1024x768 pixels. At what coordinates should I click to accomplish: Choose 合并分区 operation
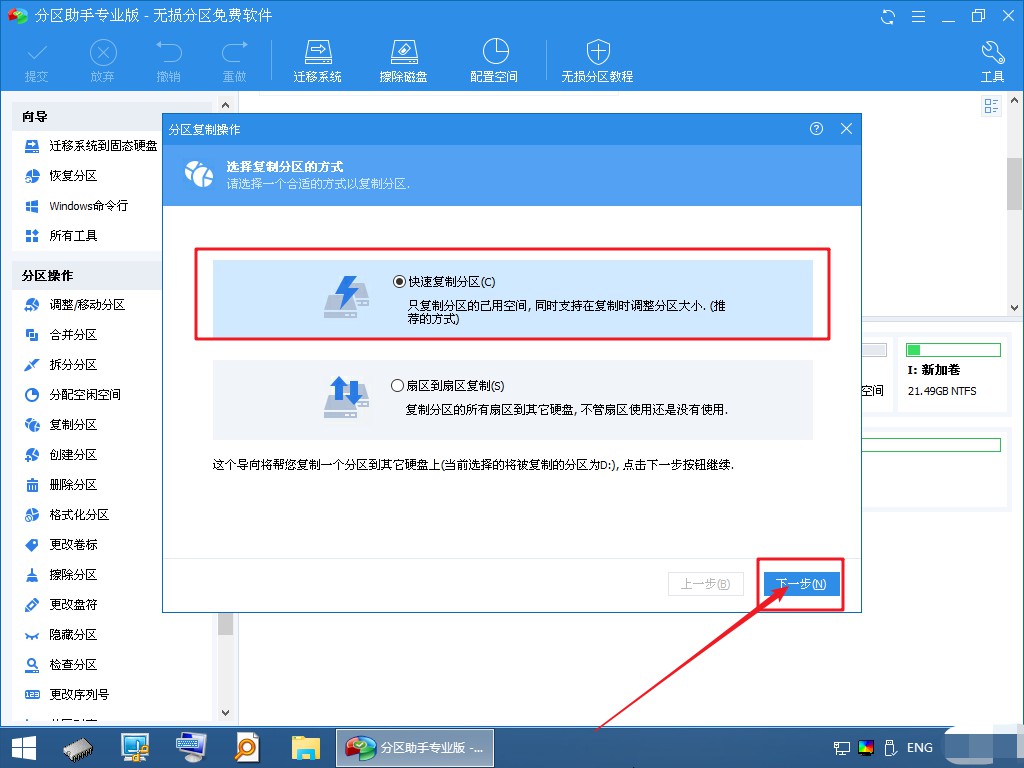pyautogui.click(x=61, y=334)
